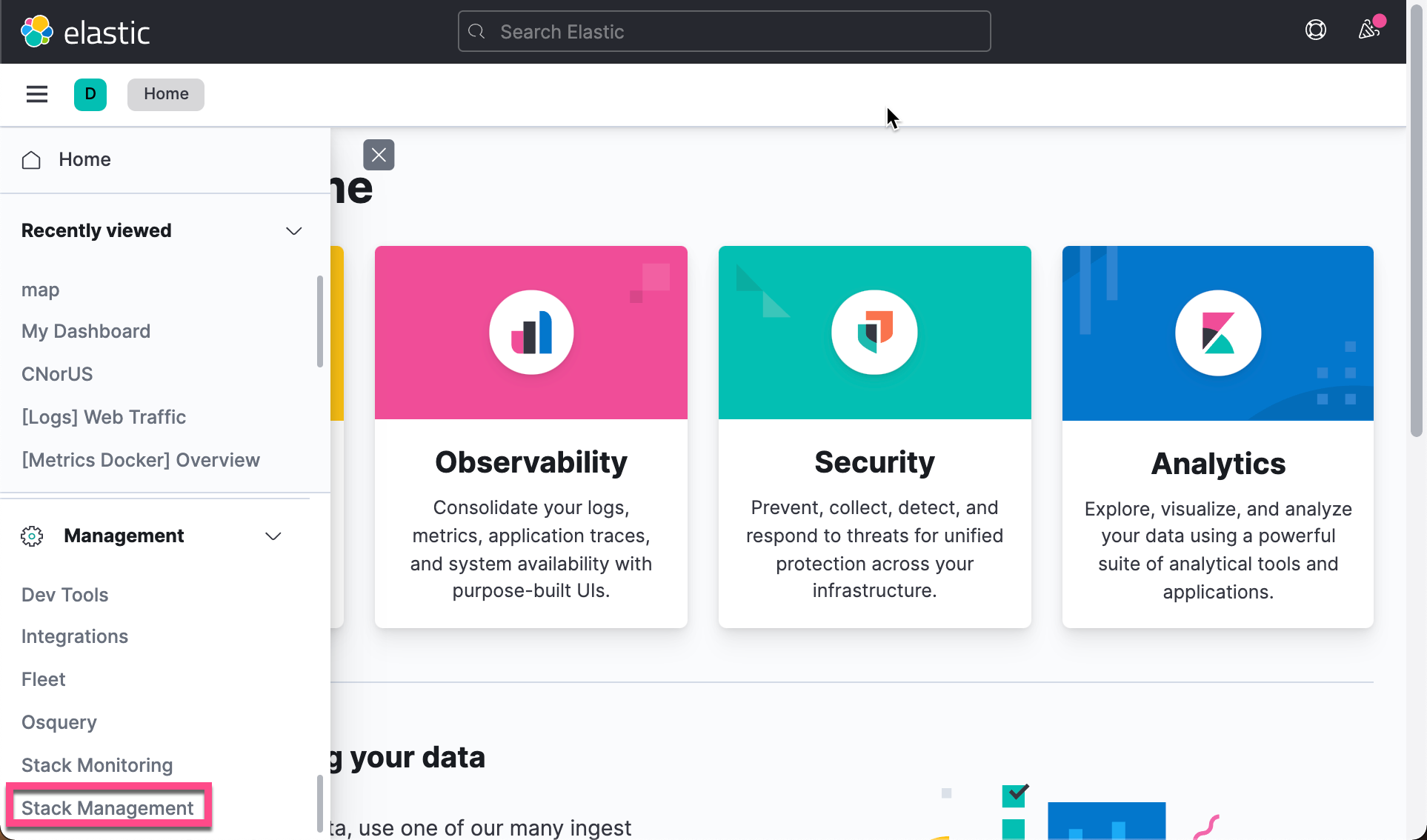
Task: Open Dev Tools from sidebar
Action: click(x=64, y=595)
